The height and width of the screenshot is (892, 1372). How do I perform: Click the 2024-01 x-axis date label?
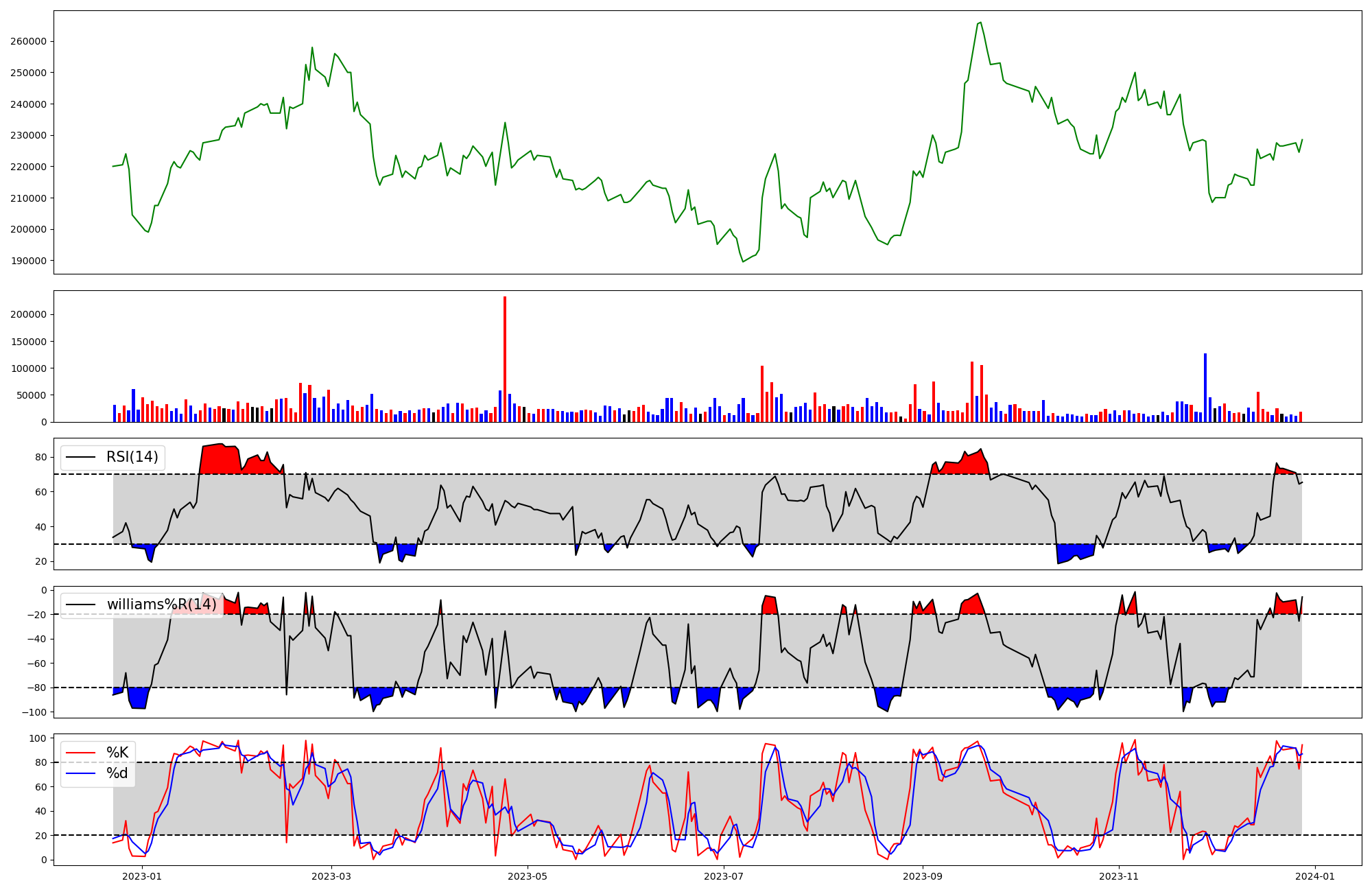click(x=1315, y=876)
